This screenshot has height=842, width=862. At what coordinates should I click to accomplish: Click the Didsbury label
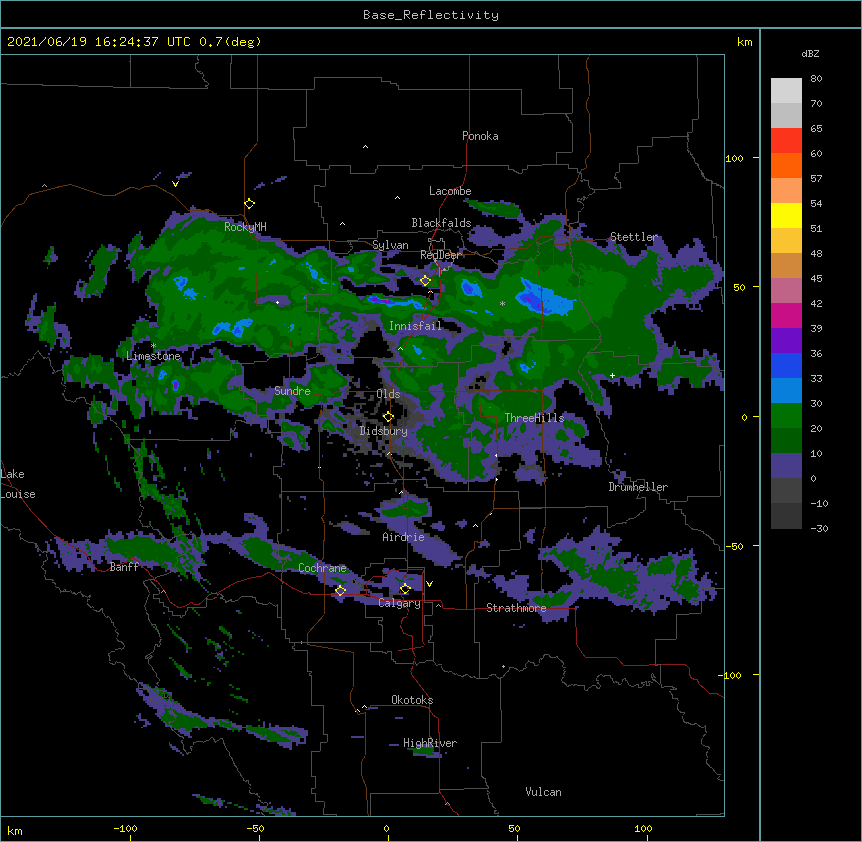pos(384,431)
